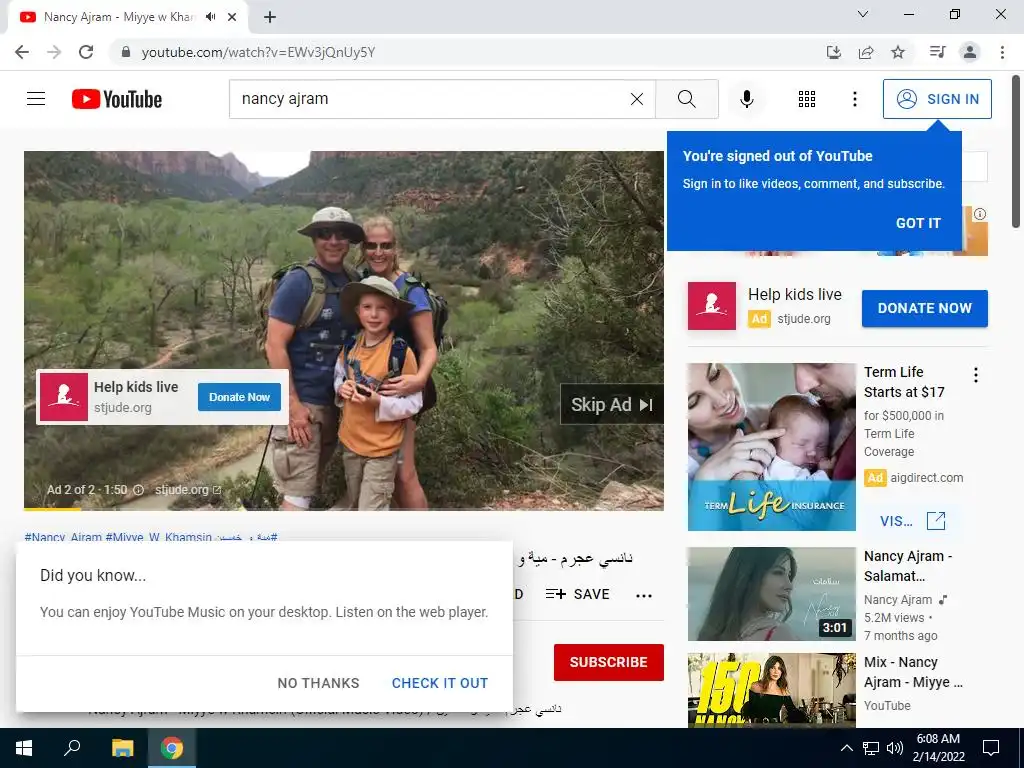
Task: Show hidden system tray icons
Action: tap(846, 748)
